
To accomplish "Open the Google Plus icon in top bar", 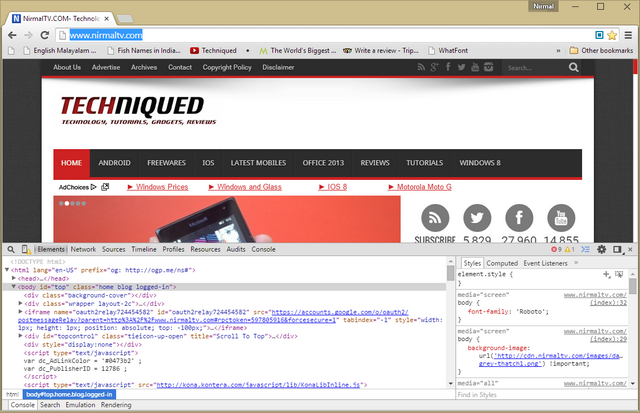I will tap(434, 67).
